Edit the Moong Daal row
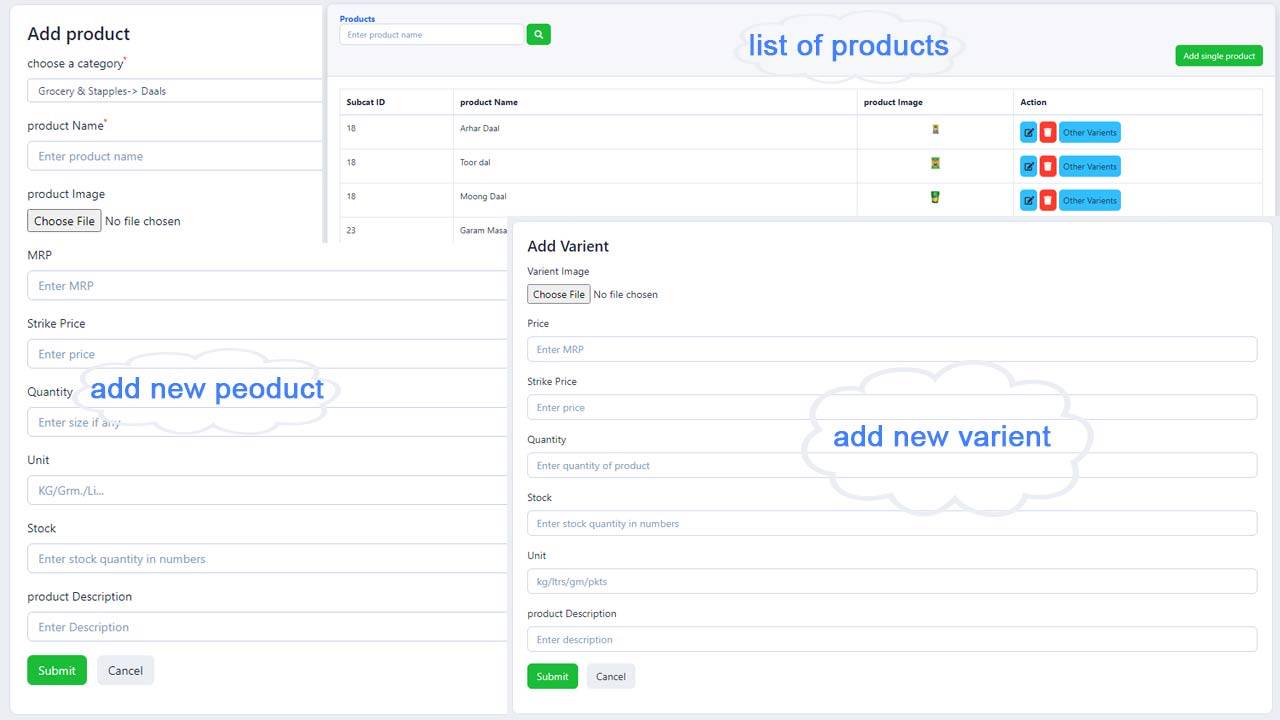1280x720 pixels. click(x=1028, y=200)
